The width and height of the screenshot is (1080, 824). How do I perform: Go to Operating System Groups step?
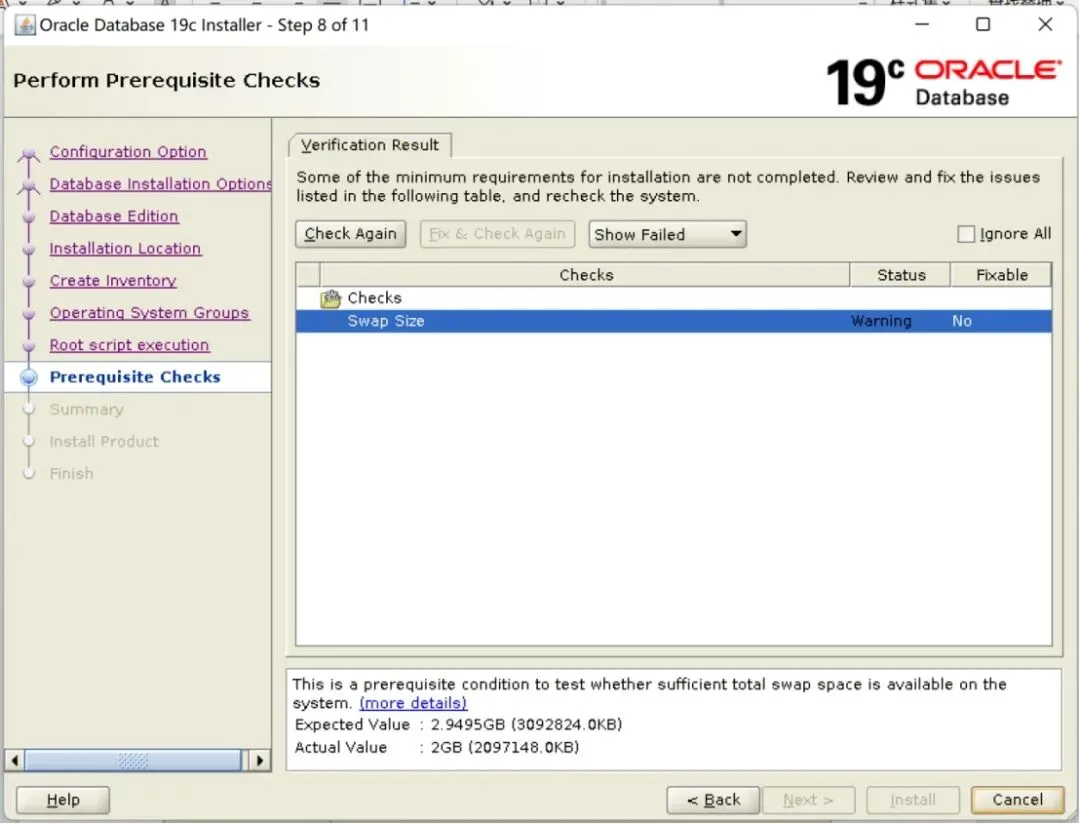tap(149, 313)
